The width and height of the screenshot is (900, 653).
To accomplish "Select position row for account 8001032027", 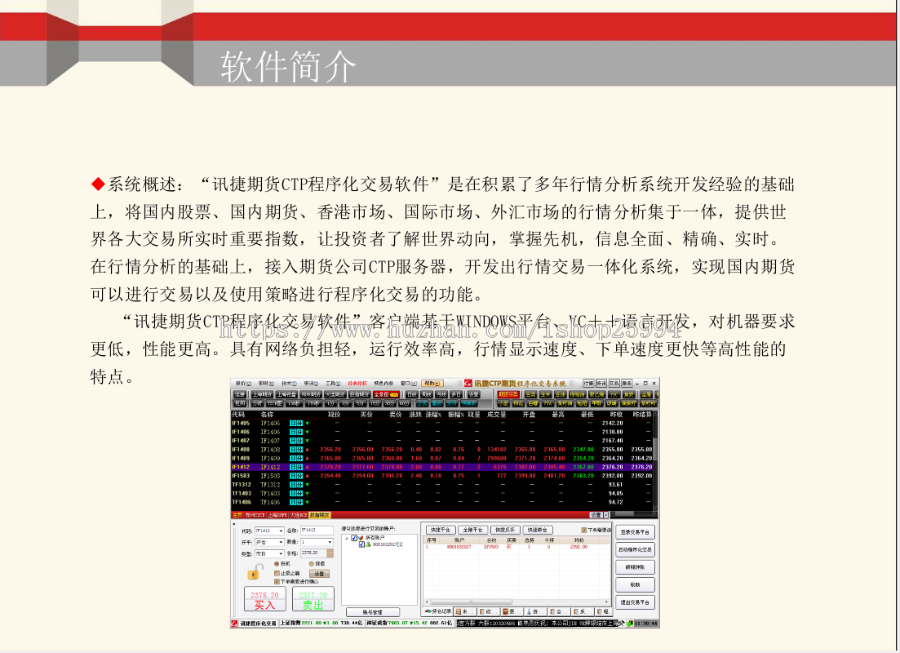I will pyautogui.click(x=515, y=547).
